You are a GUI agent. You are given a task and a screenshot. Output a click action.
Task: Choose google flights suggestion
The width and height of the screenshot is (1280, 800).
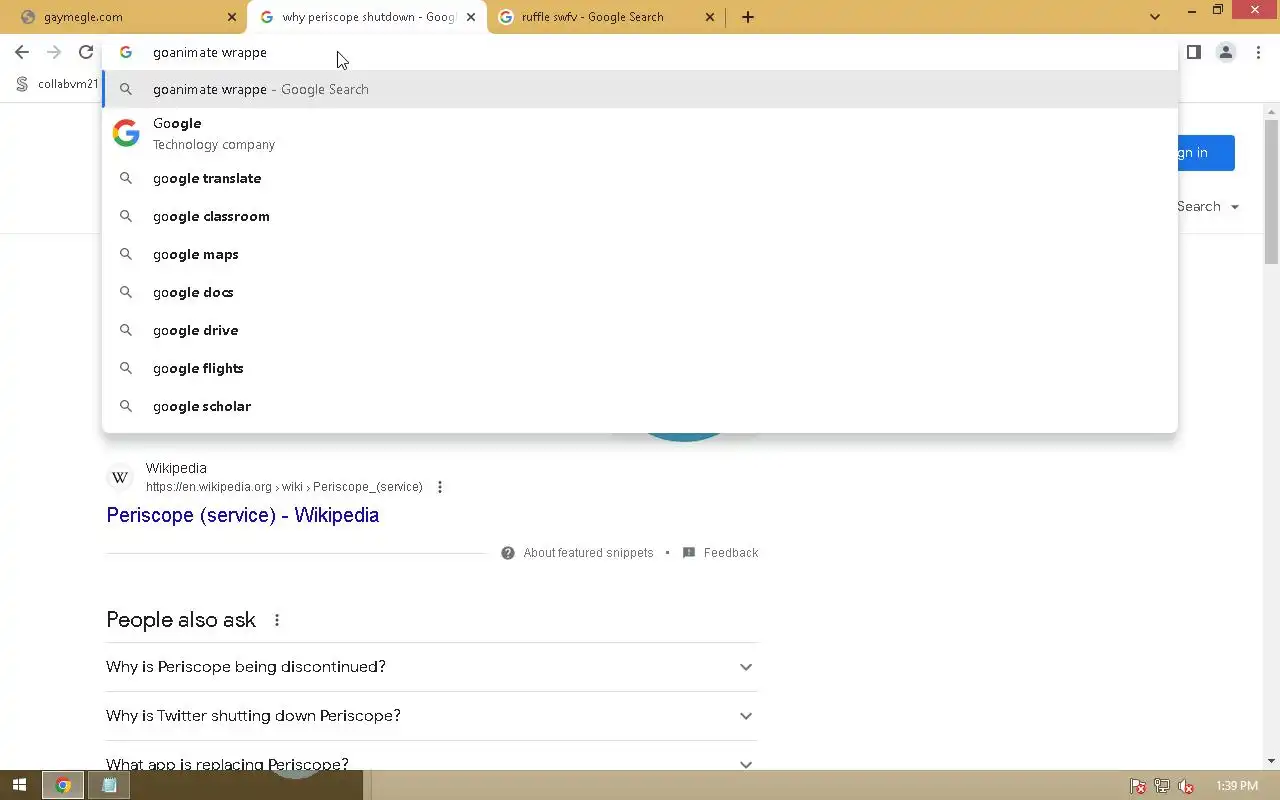(640, 368)
